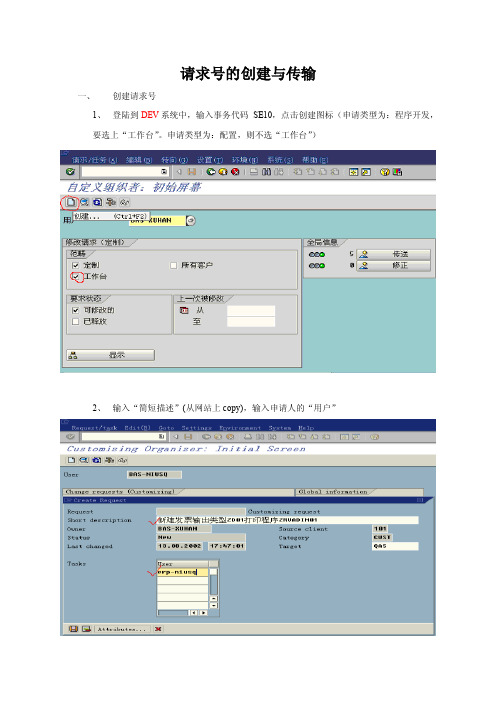Open the 请求/任务 menu
The height and width of the screenshot is (702, 496).
94,160
